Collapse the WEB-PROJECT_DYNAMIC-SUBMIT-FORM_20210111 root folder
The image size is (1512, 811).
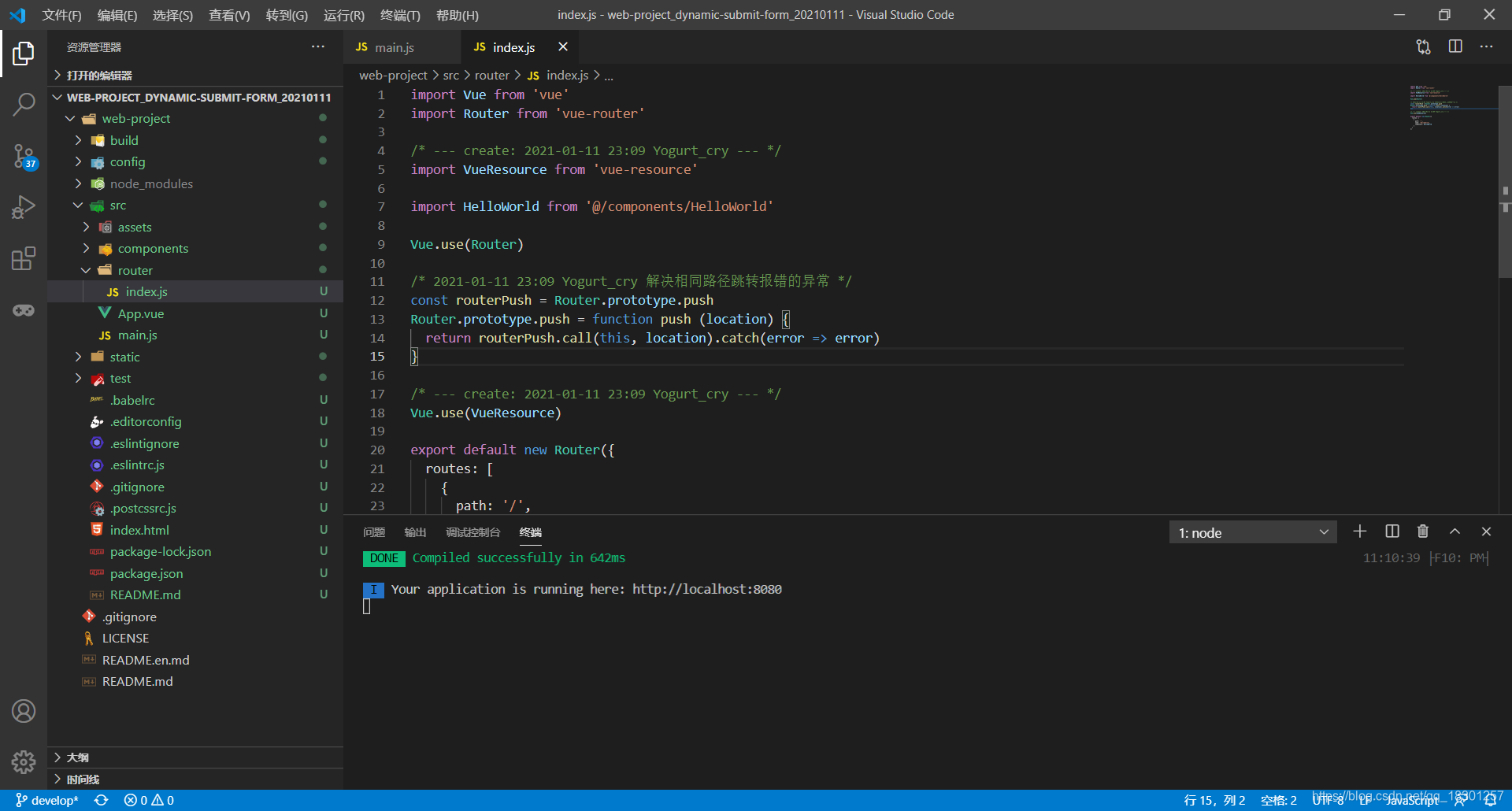point(195,98)
